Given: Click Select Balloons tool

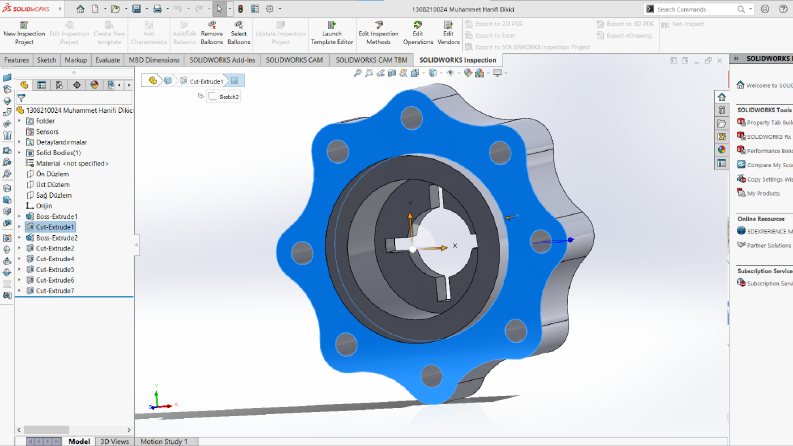Looking at the screenshot, I should [x=239, y=33].
